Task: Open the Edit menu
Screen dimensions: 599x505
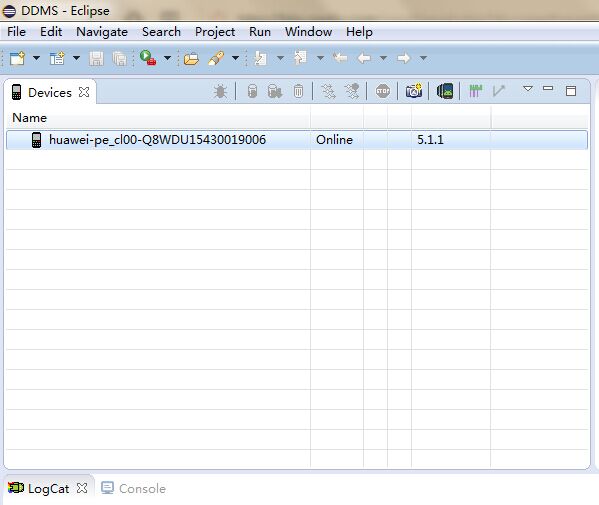Action: click(51, 32)
